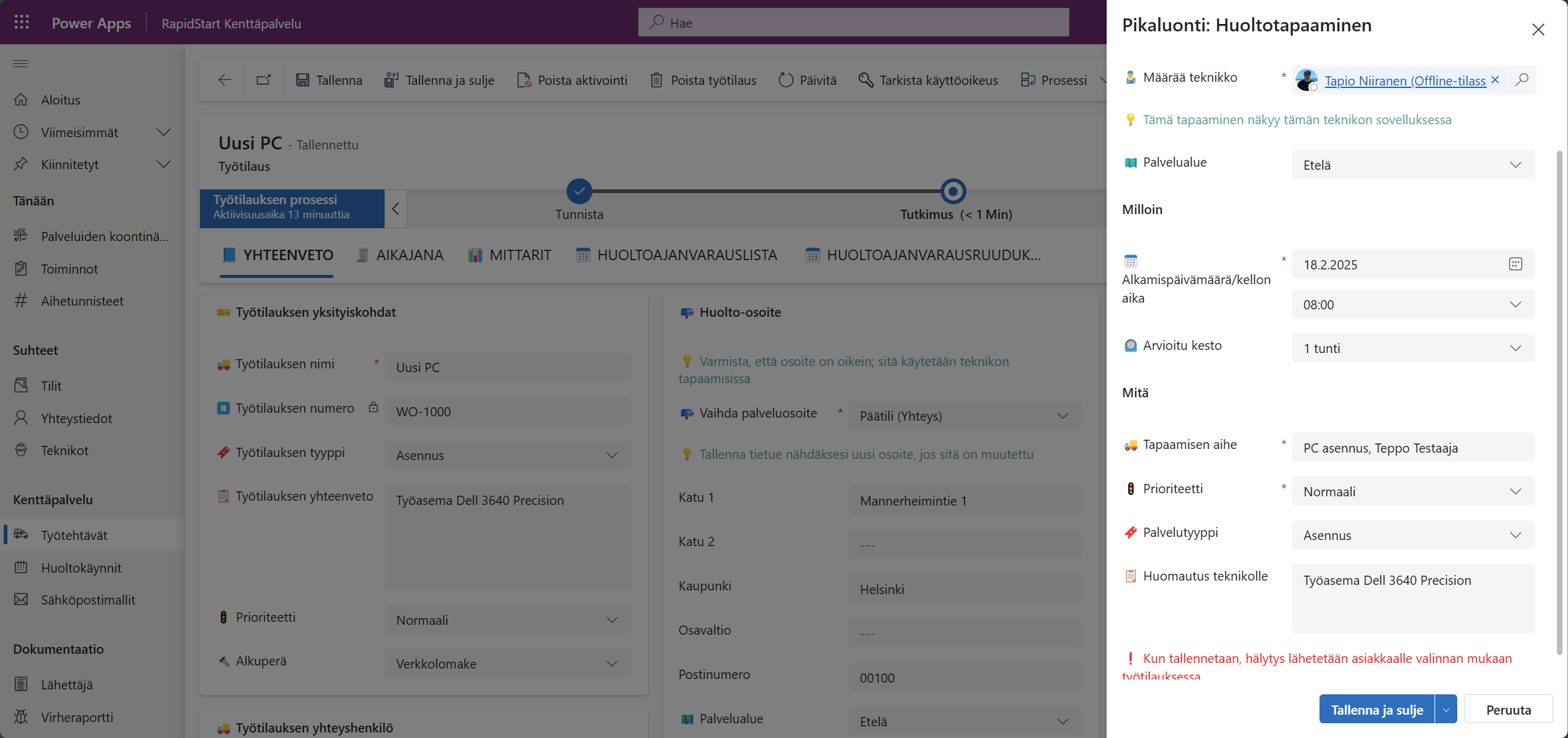This screenshot has height=738, width=1568.
Task: Click the Tallenna save icon
Action: pyautogui.click(x=303, y=79)
